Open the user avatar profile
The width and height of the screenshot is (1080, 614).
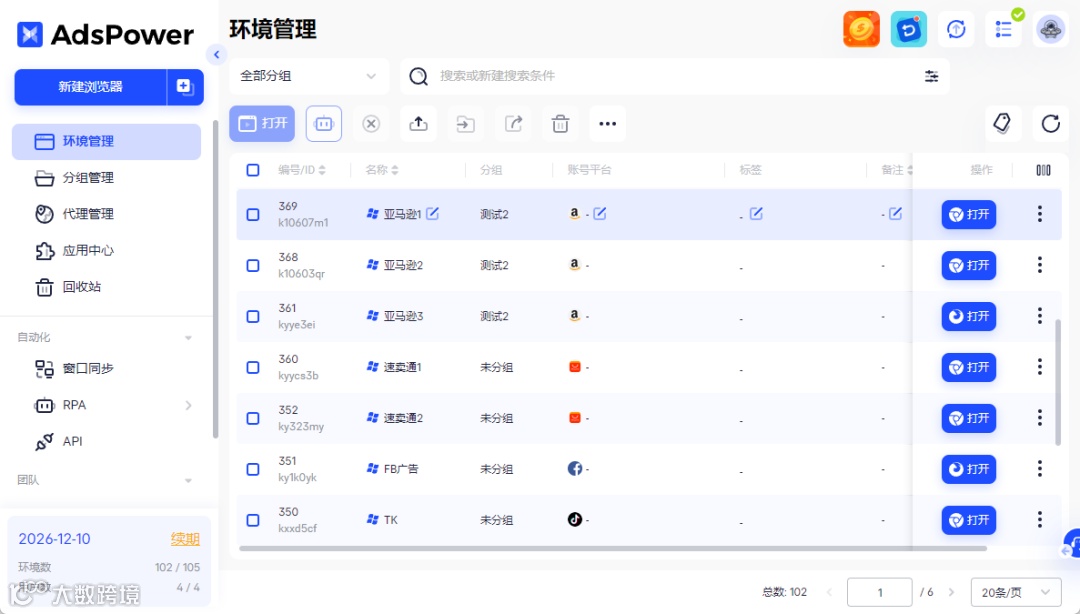point(1050,30)
